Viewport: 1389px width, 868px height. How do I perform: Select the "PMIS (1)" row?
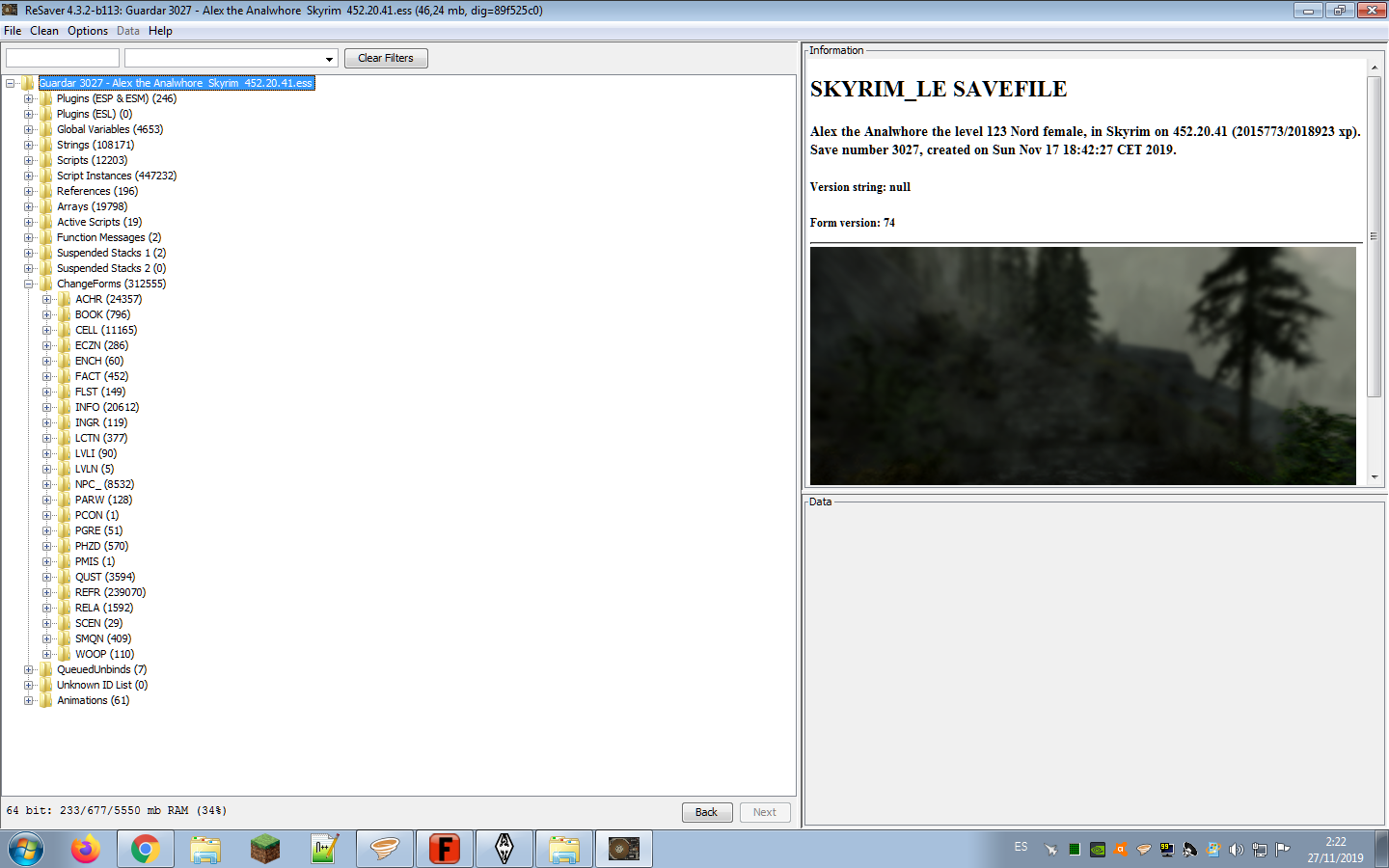click(95, 561)
